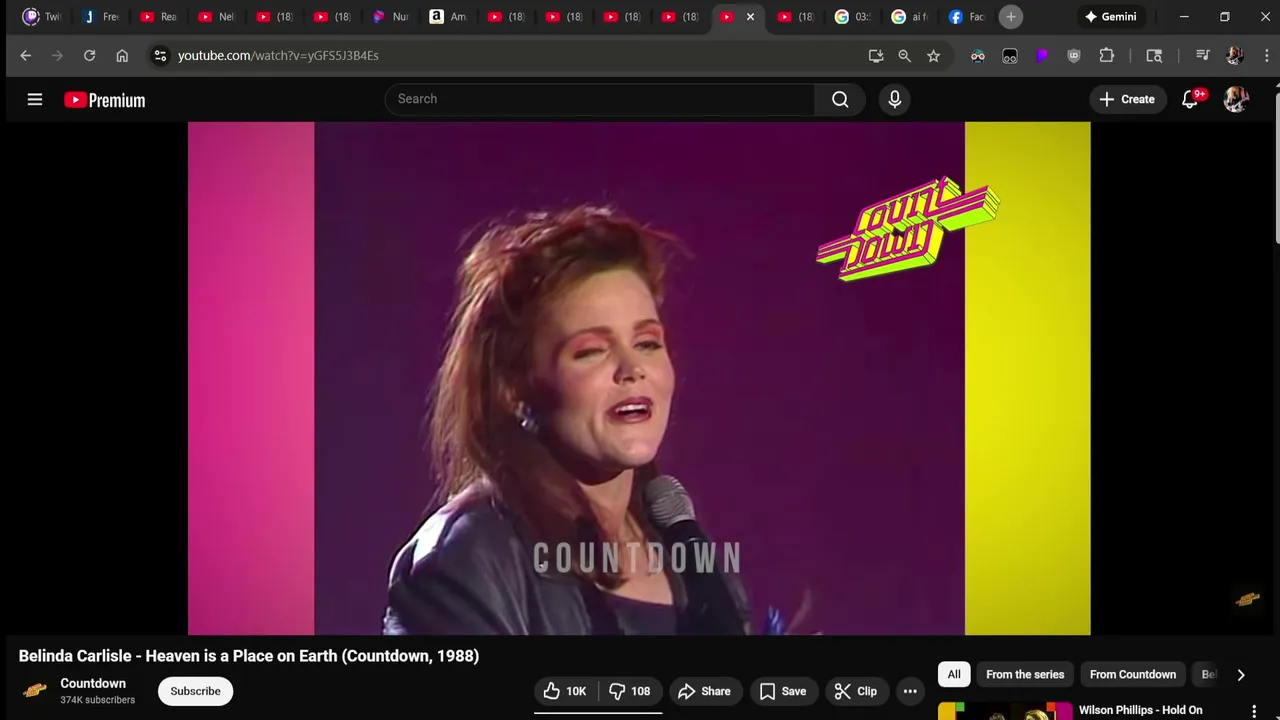1280x720 pixels.
Task: Switch to the 'Fre' tab
Action: pyautogui.click(x=100, y=17)
